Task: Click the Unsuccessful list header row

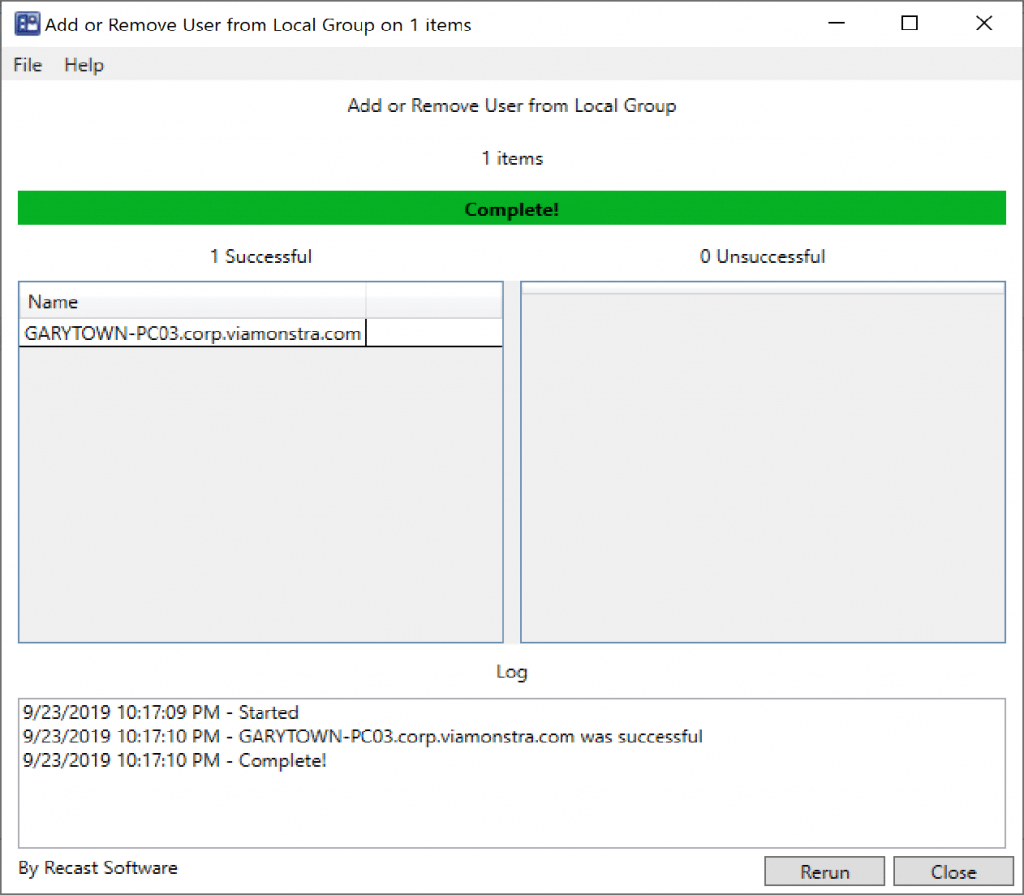Action: pyautogui.click(x=762, y=288)
